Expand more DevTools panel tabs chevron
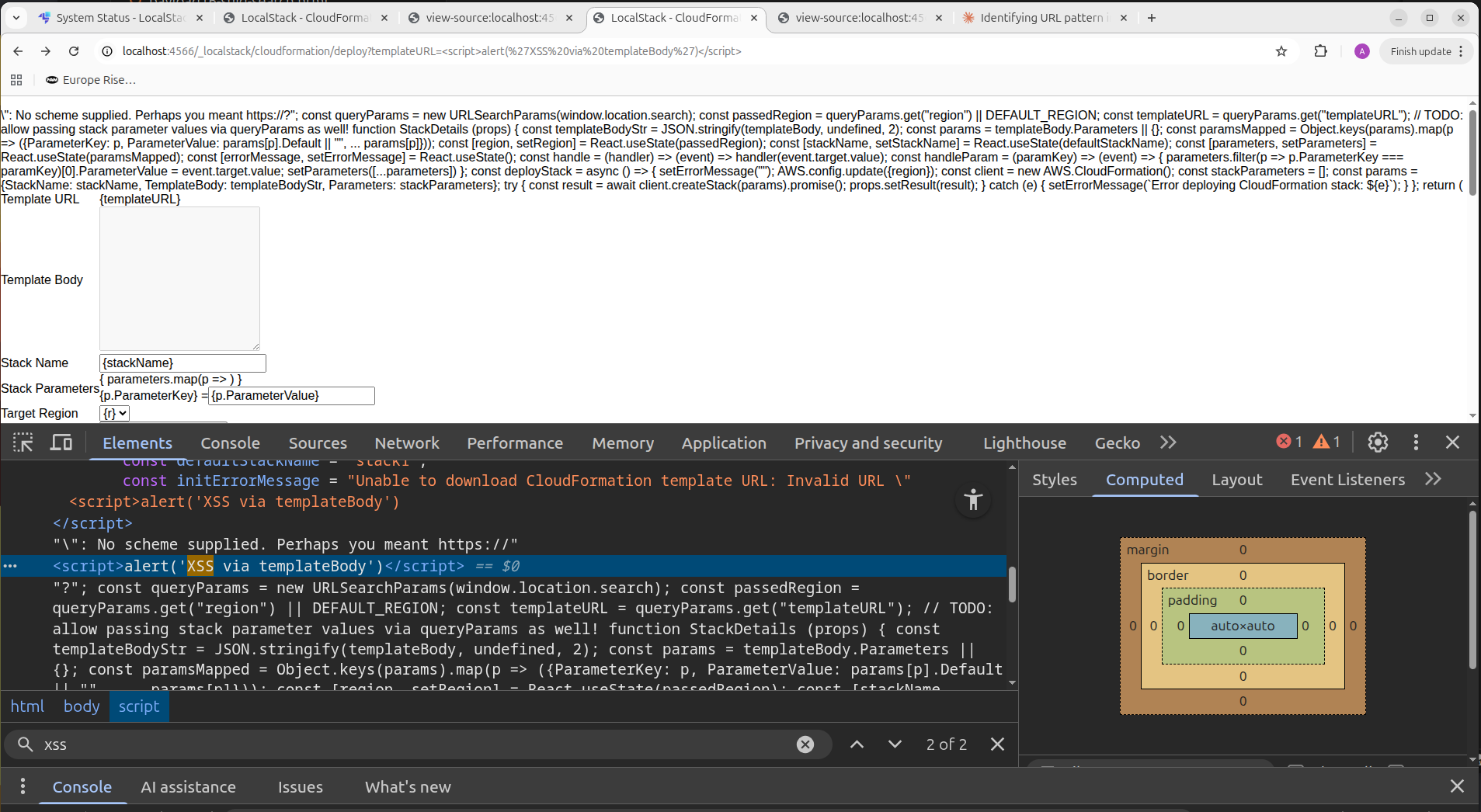Viewport: 1481px width, 812px height. click(x=1168, y=442)
